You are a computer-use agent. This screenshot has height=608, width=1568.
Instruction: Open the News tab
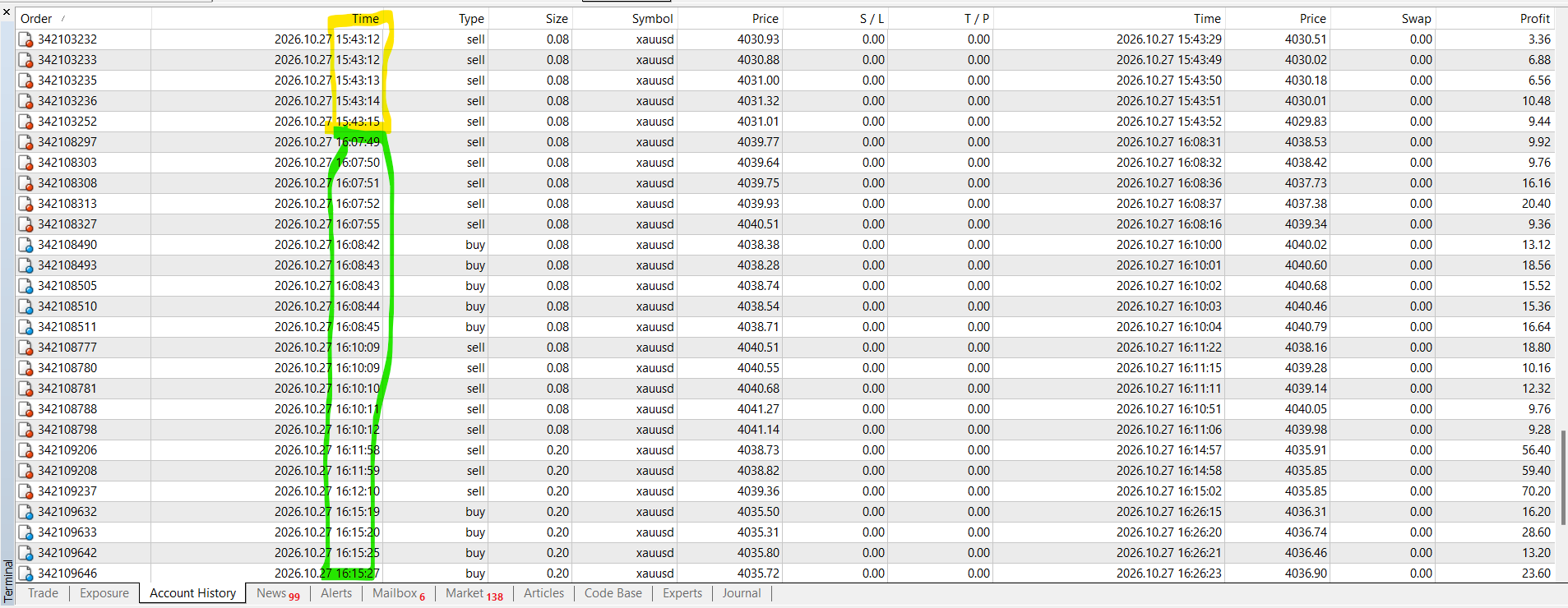coord(278,593)
